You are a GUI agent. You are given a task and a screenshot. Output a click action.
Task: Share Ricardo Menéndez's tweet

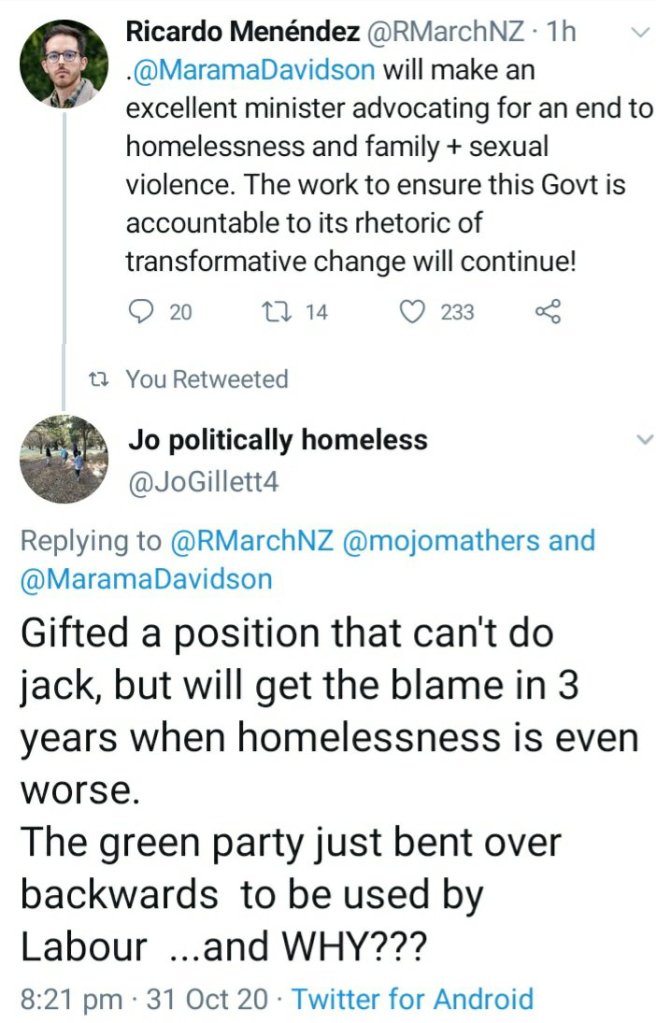(549, 312)
